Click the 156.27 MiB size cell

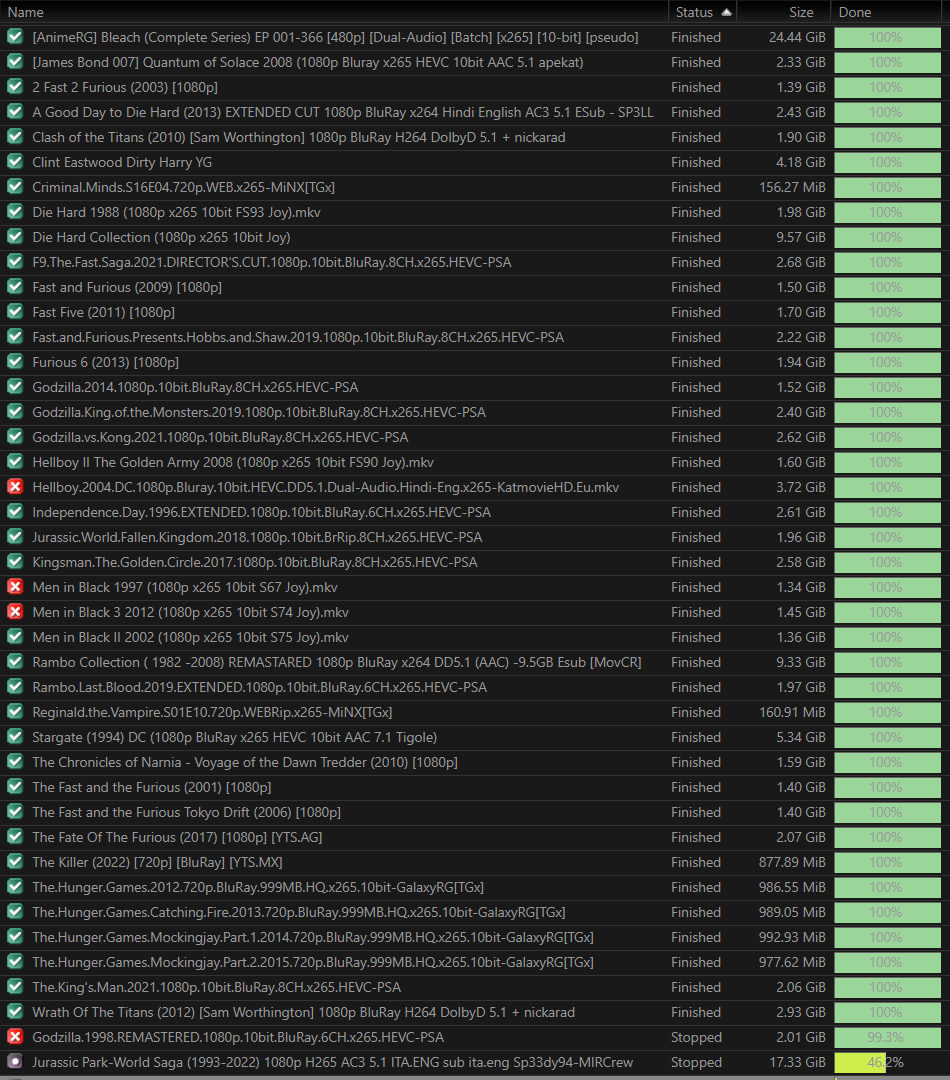[792, 187]
